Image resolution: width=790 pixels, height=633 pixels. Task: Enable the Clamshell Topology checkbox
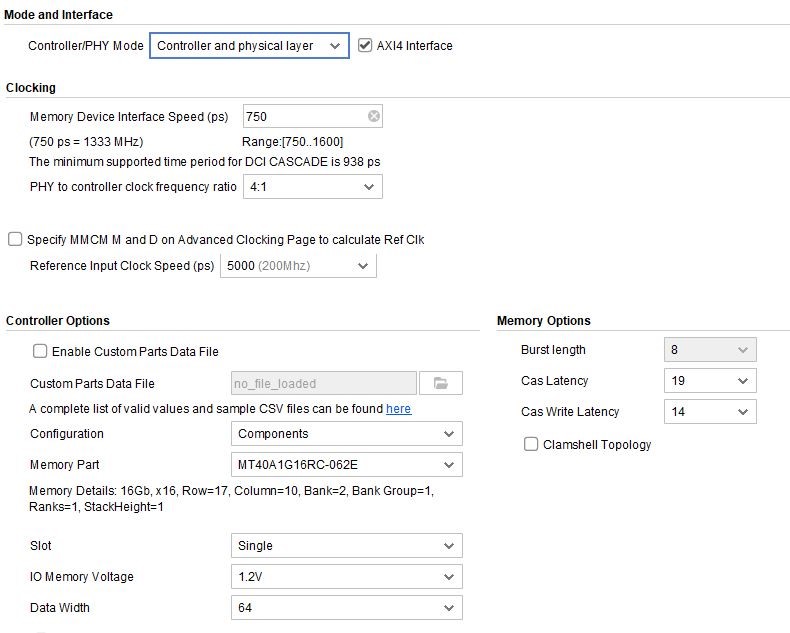tap(531, 444)
